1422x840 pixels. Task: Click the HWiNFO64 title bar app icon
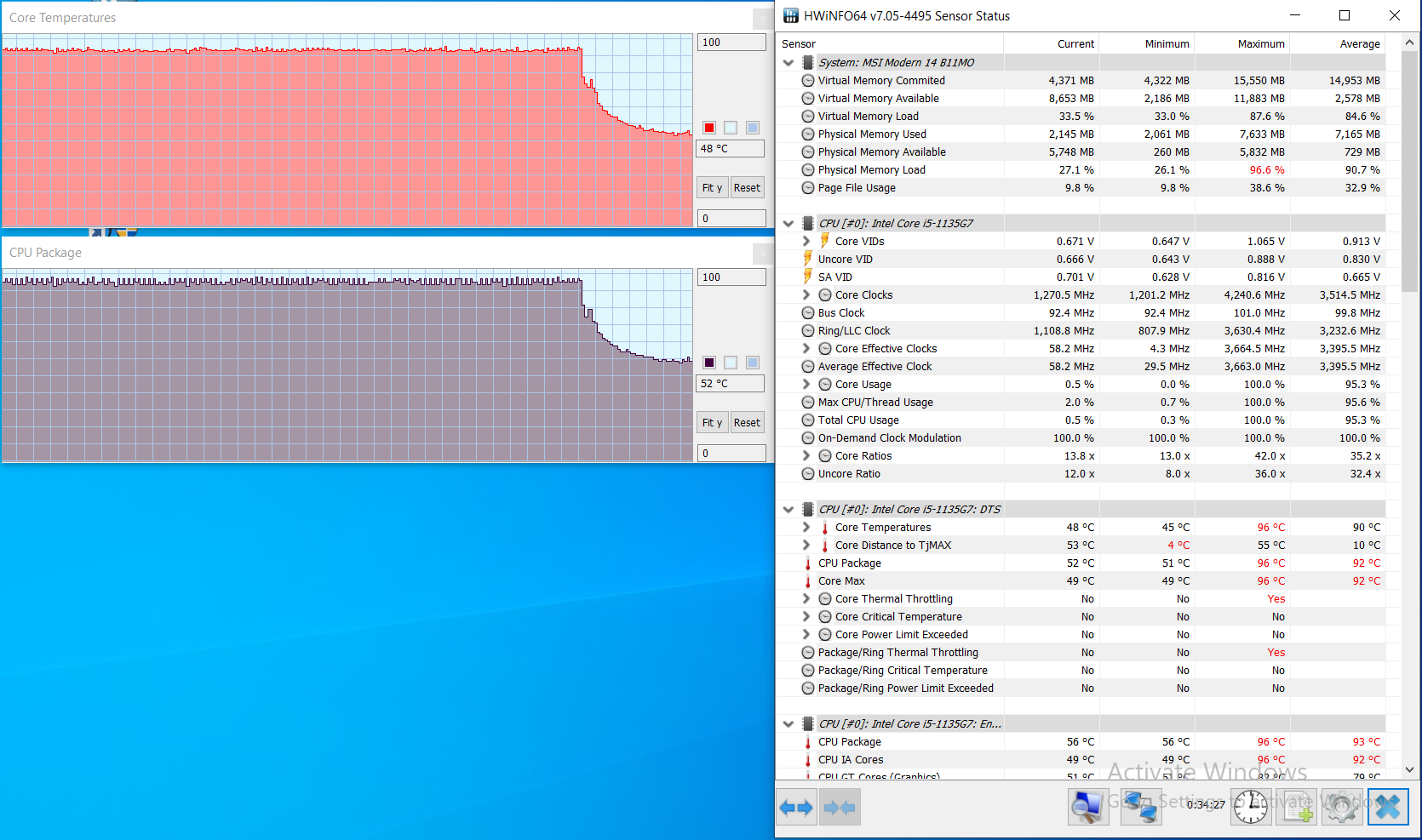pos(791,15)
